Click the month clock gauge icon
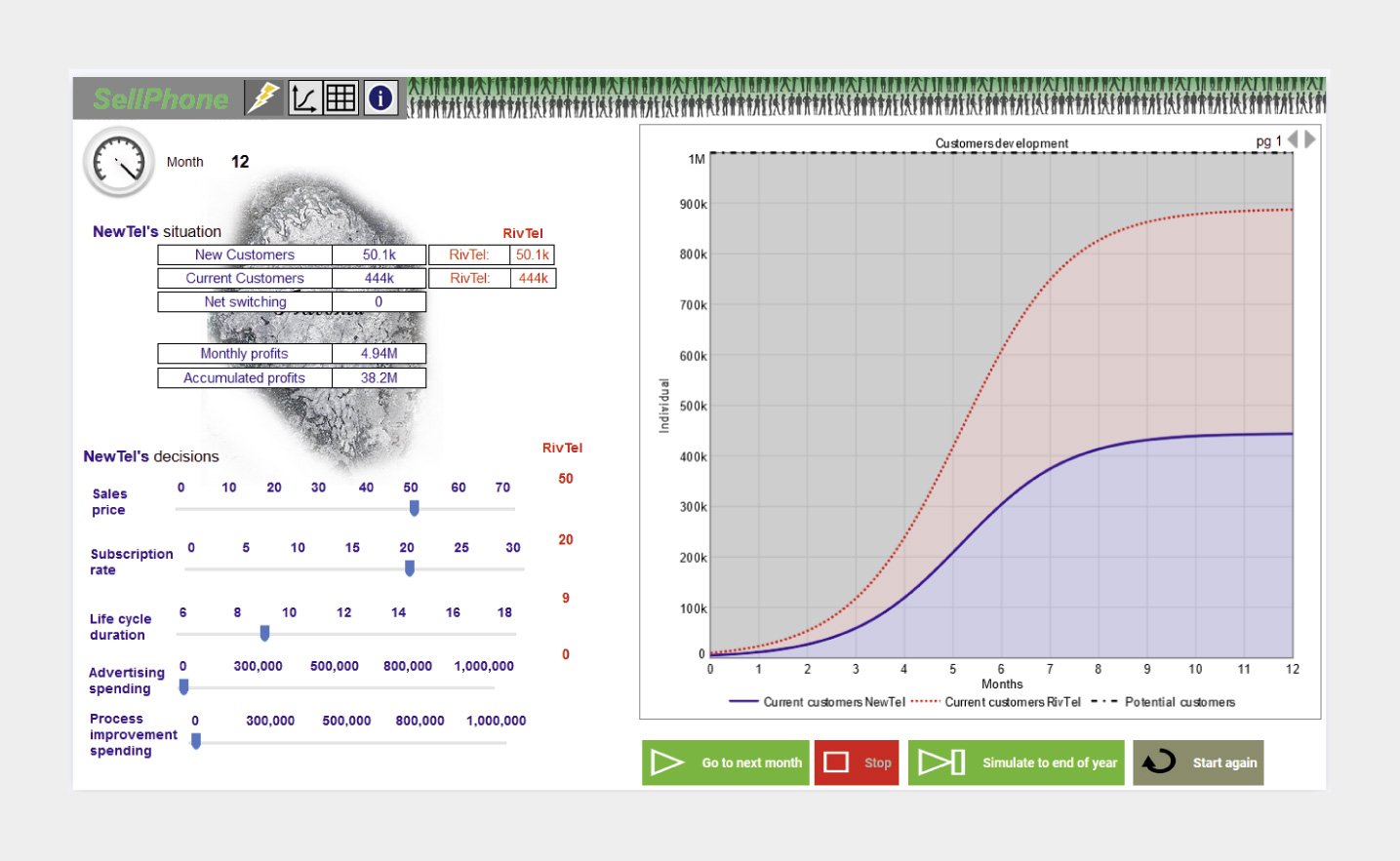This screenshot has height=861, width=1400. [x=119, y=162]
